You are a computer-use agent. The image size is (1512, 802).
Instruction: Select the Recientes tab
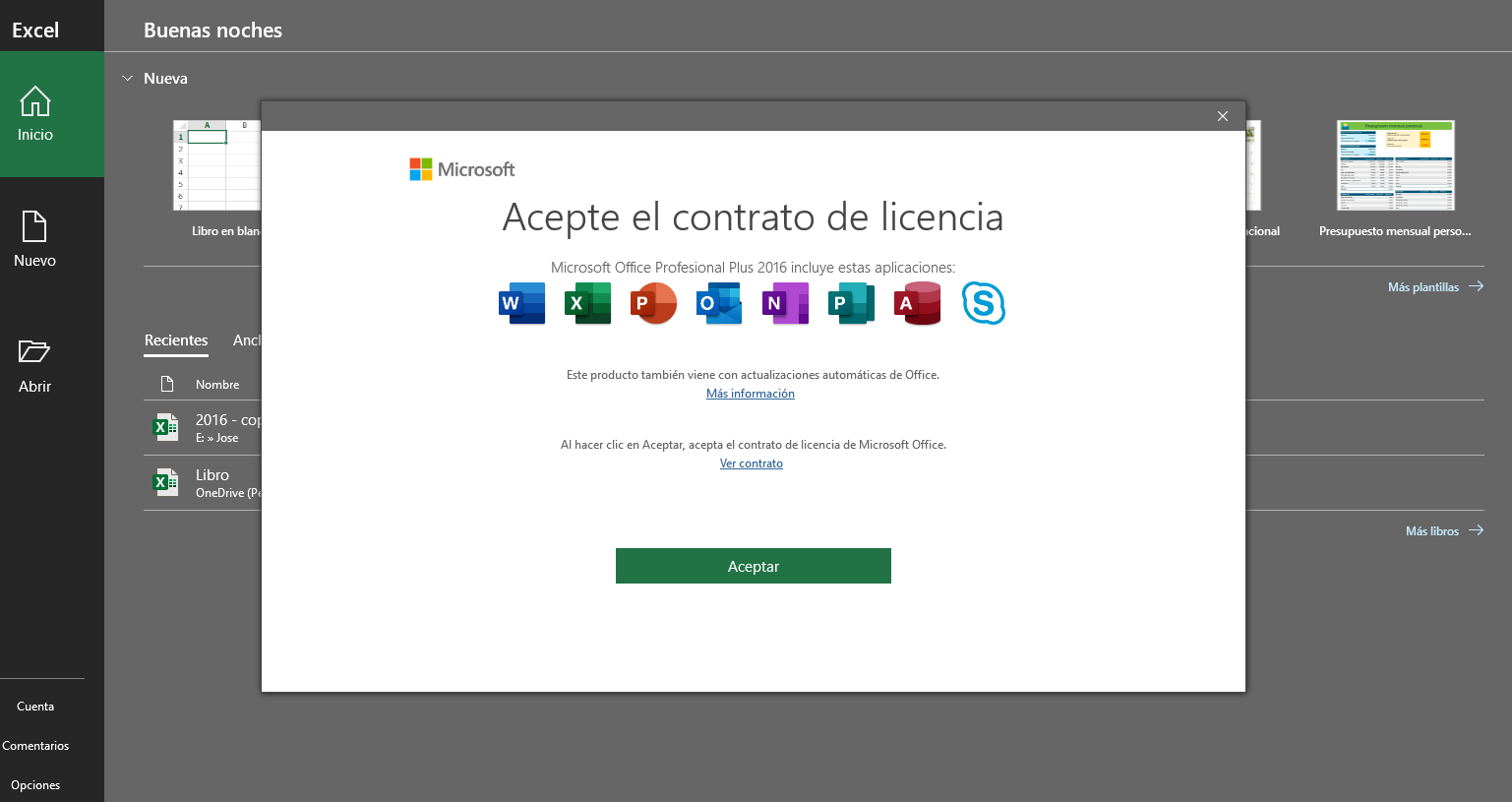coord(176,340)
